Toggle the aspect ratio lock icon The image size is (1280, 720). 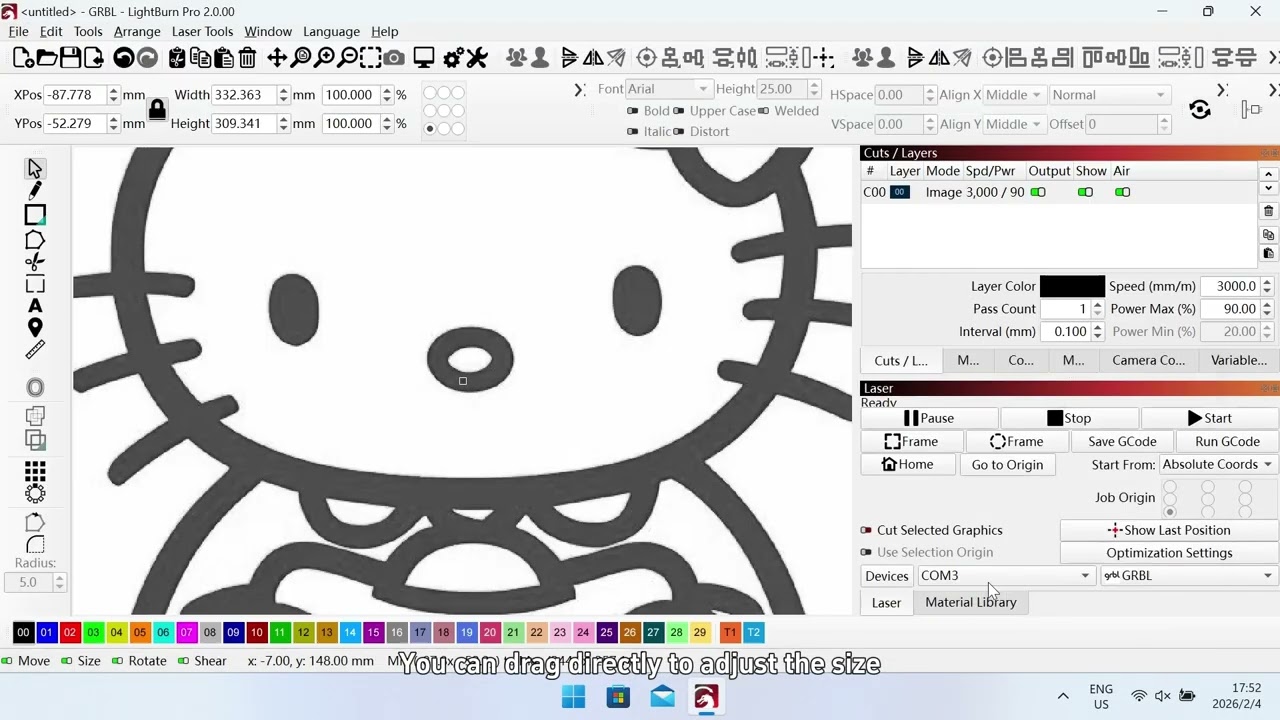point(157,109)
